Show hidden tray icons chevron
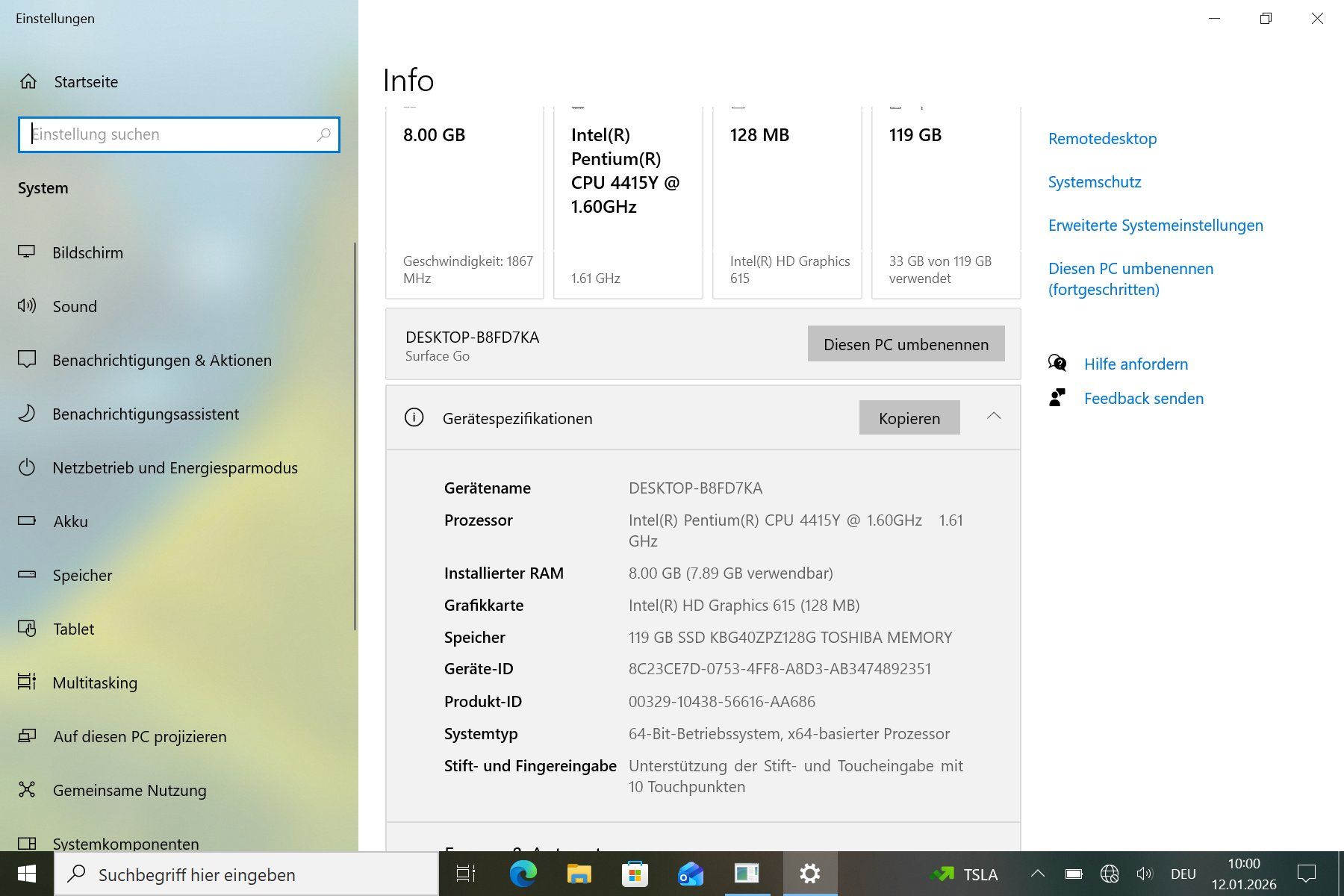 point(1038,874)
